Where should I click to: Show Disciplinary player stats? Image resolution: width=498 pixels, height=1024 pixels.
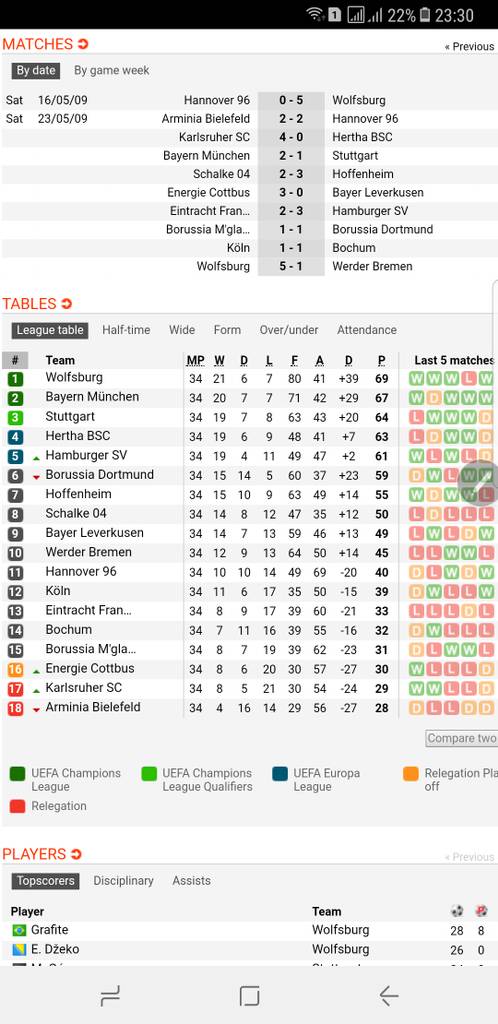[123, 880]
